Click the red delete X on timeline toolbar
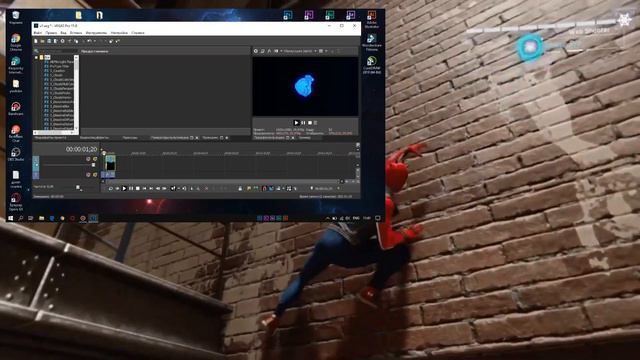Screen dimensions: 640x360 [x=206, y=188]
